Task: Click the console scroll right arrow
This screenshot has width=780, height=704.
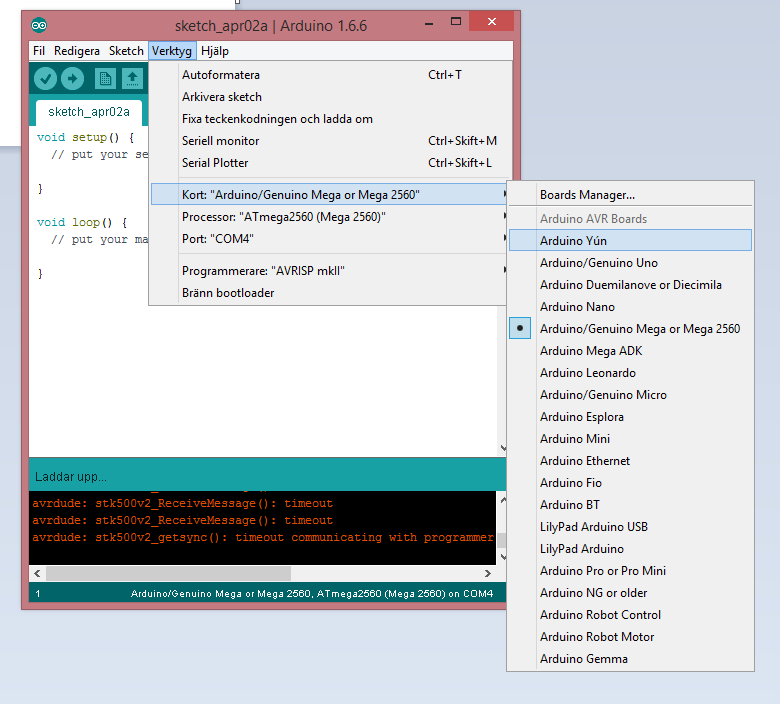Action: [488, 573]
